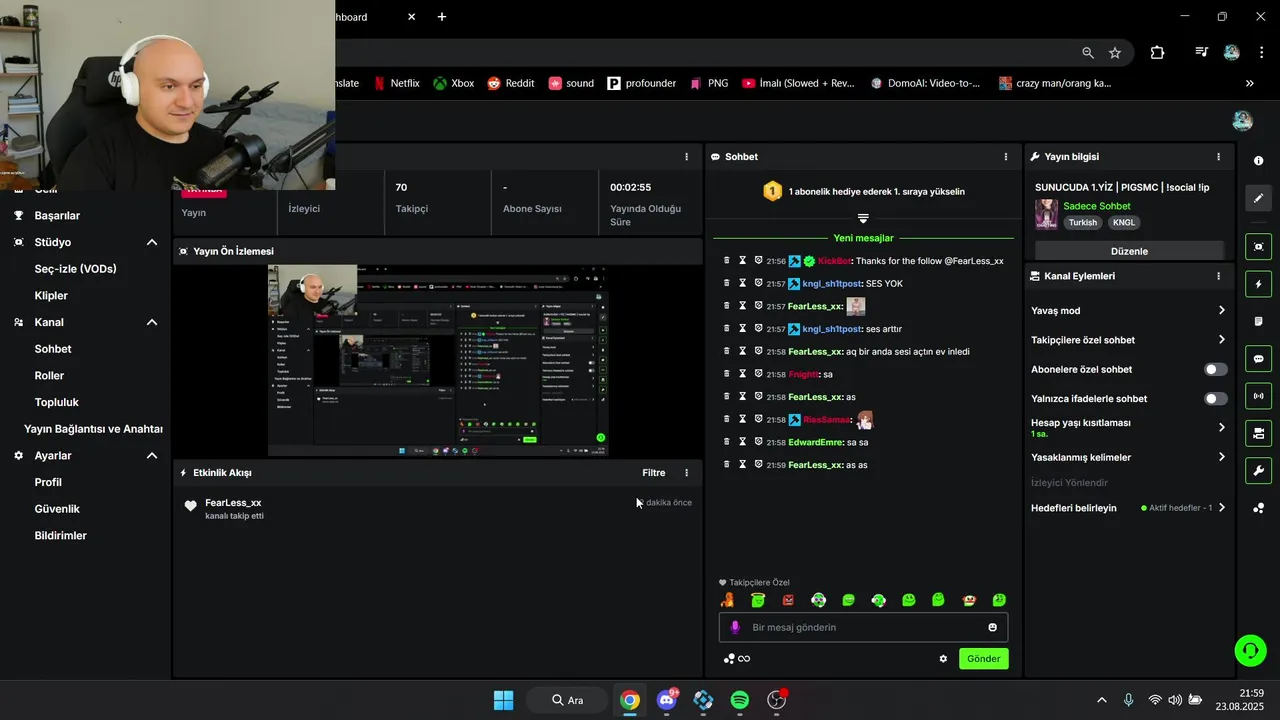The height and width of the screenshot is (720, 1280).
Task: Toggle the lightning bolt sidebar icon
Action: pyautogui.click(x=1258, y=284)
